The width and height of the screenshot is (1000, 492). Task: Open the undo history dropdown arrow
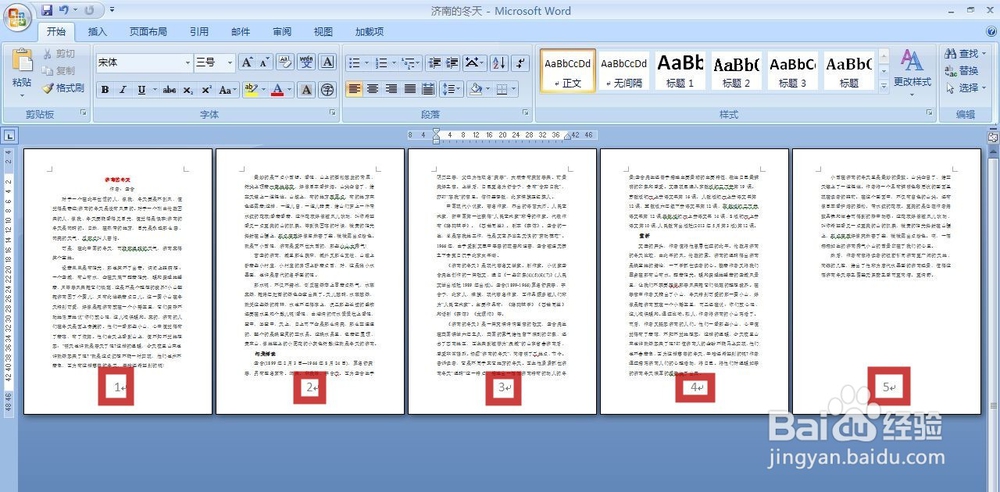75,10
